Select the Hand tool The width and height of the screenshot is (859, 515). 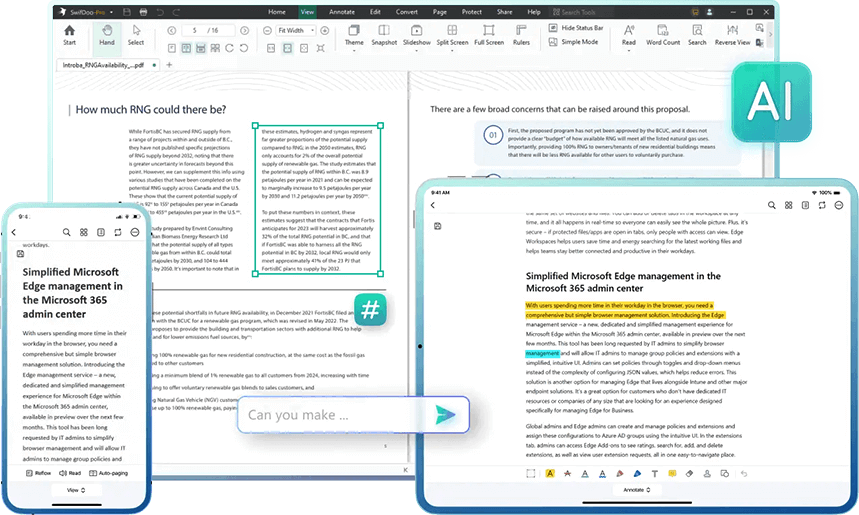click(107, 35)
